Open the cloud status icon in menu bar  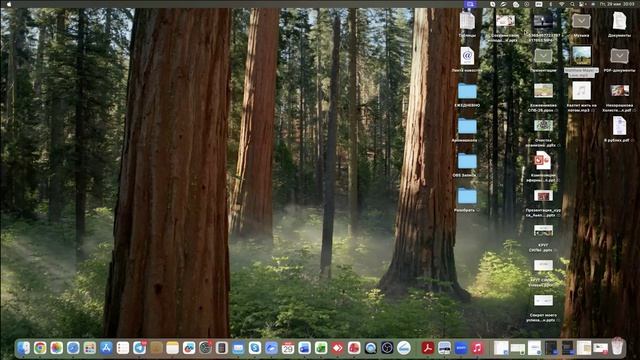516,4
